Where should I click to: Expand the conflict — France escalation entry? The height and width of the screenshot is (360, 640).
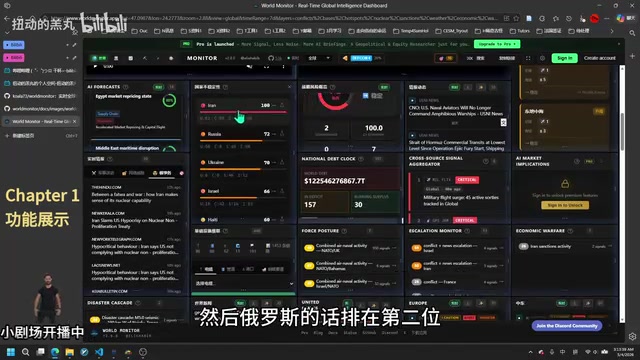click(x=459, y=282)
